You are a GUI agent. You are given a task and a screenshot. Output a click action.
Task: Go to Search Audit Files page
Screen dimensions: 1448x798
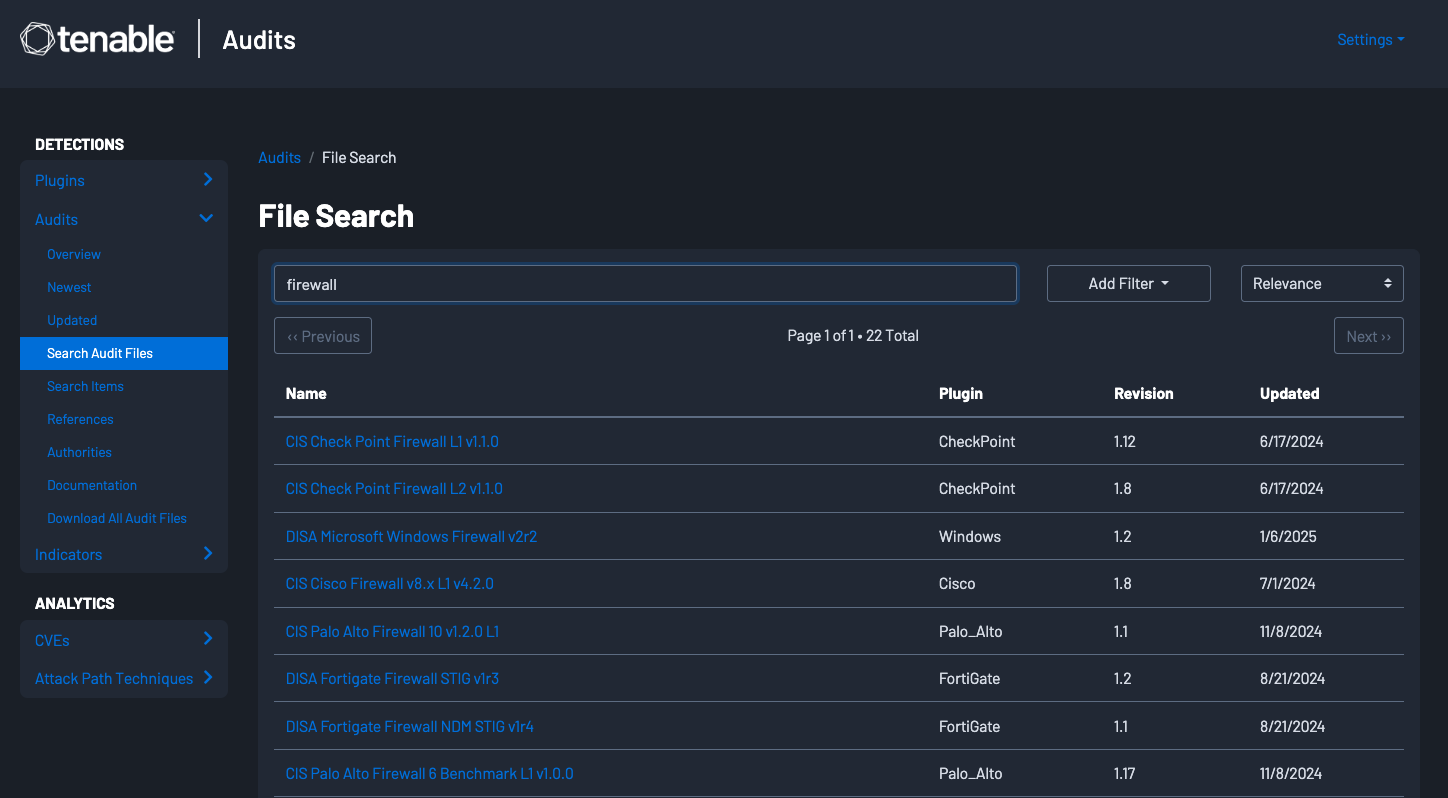tap(100, 353)
